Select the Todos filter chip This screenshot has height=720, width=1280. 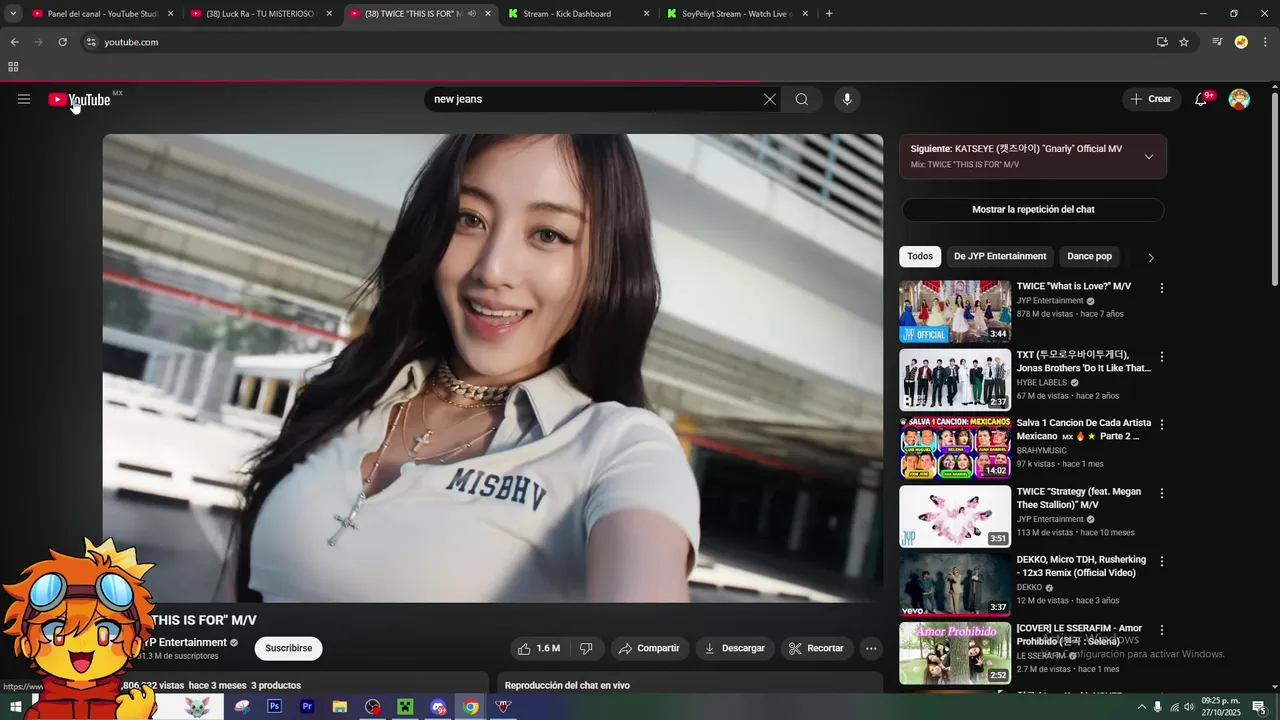click(920, 256)
